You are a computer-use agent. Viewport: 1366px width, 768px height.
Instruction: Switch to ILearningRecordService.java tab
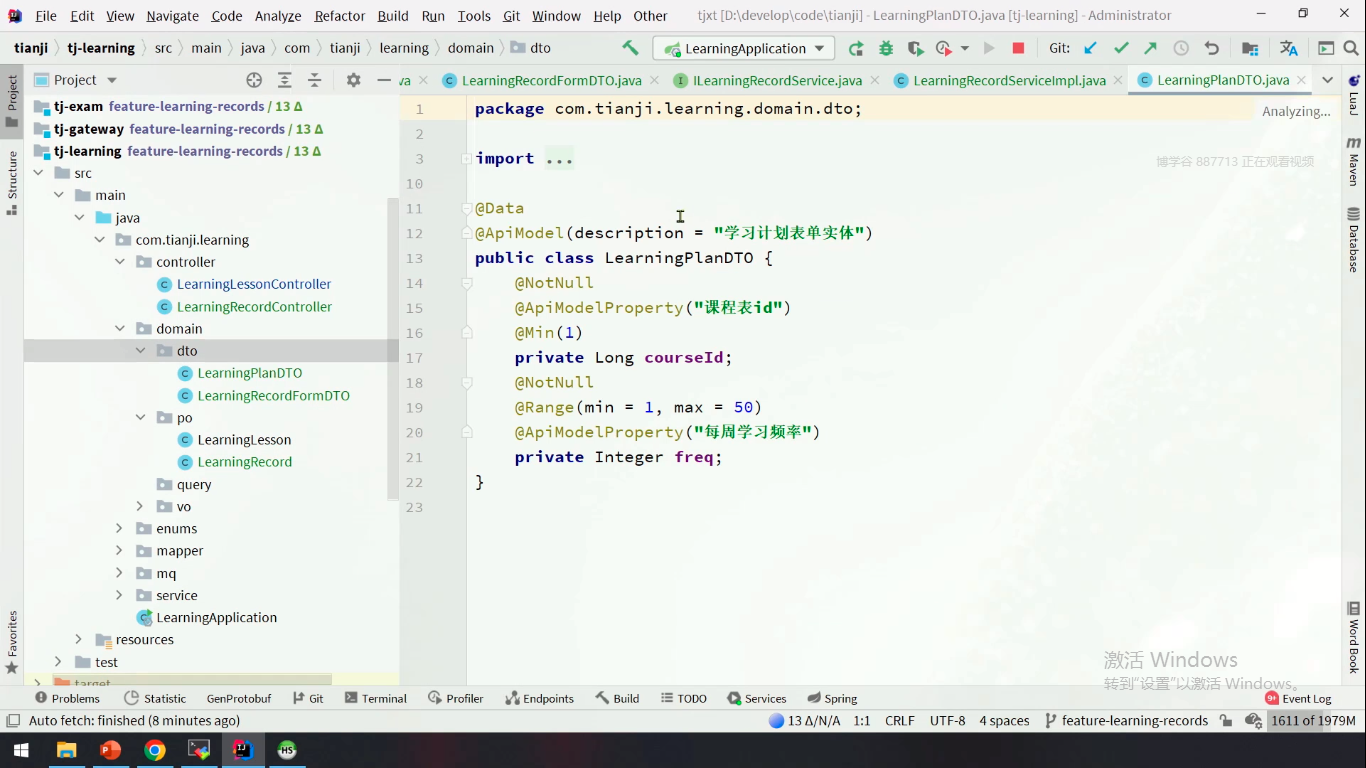[x=777, y=80]
